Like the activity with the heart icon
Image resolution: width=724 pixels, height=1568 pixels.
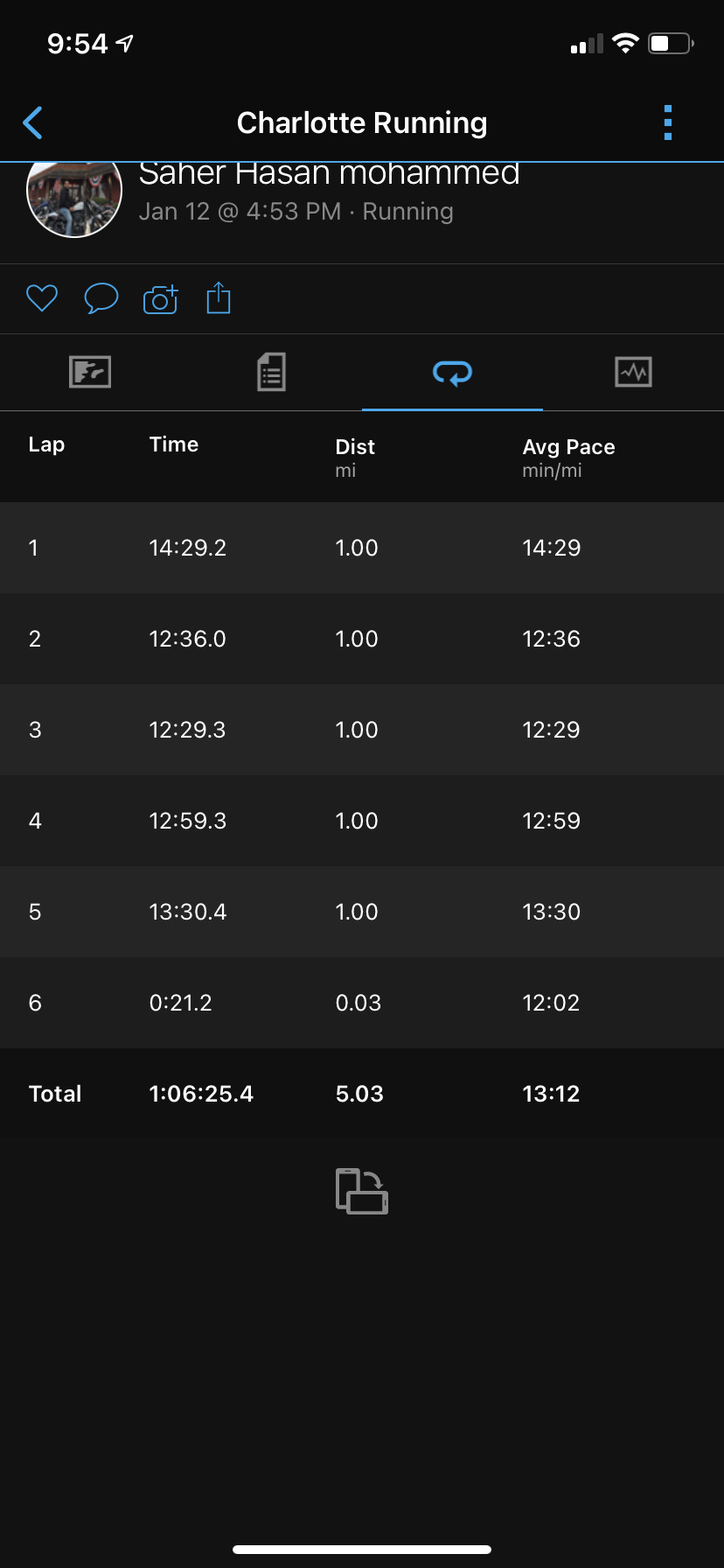coord(42,298)
